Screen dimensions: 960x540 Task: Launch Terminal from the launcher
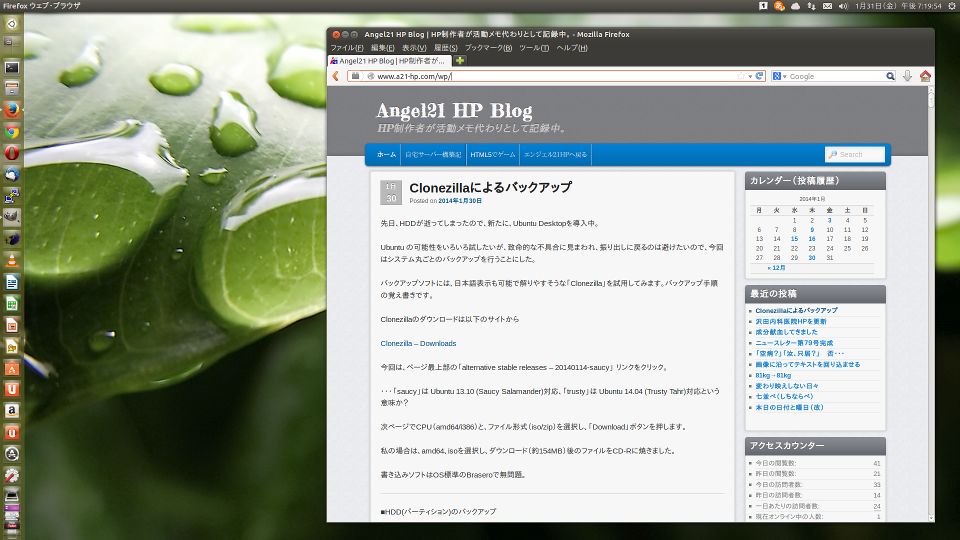pos(12,67)
